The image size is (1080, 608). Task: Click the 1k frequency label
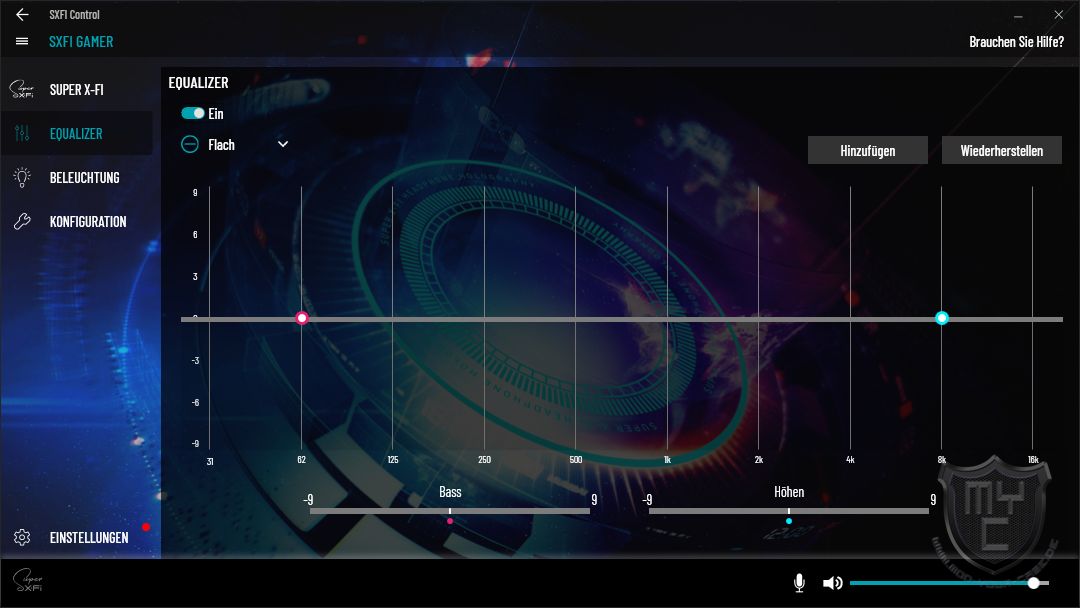[667, 459]
